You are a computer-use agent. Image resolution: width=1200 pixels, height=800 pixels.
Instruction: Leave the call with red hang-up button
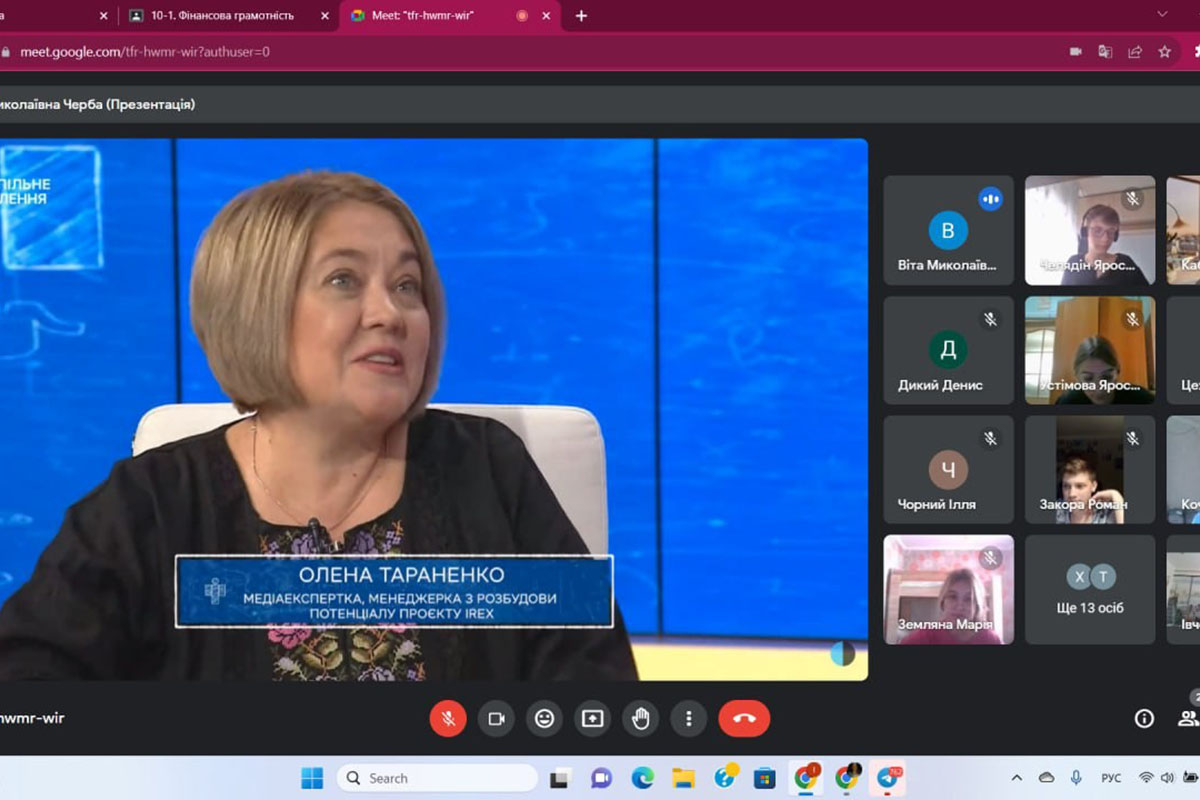[744, 718]
